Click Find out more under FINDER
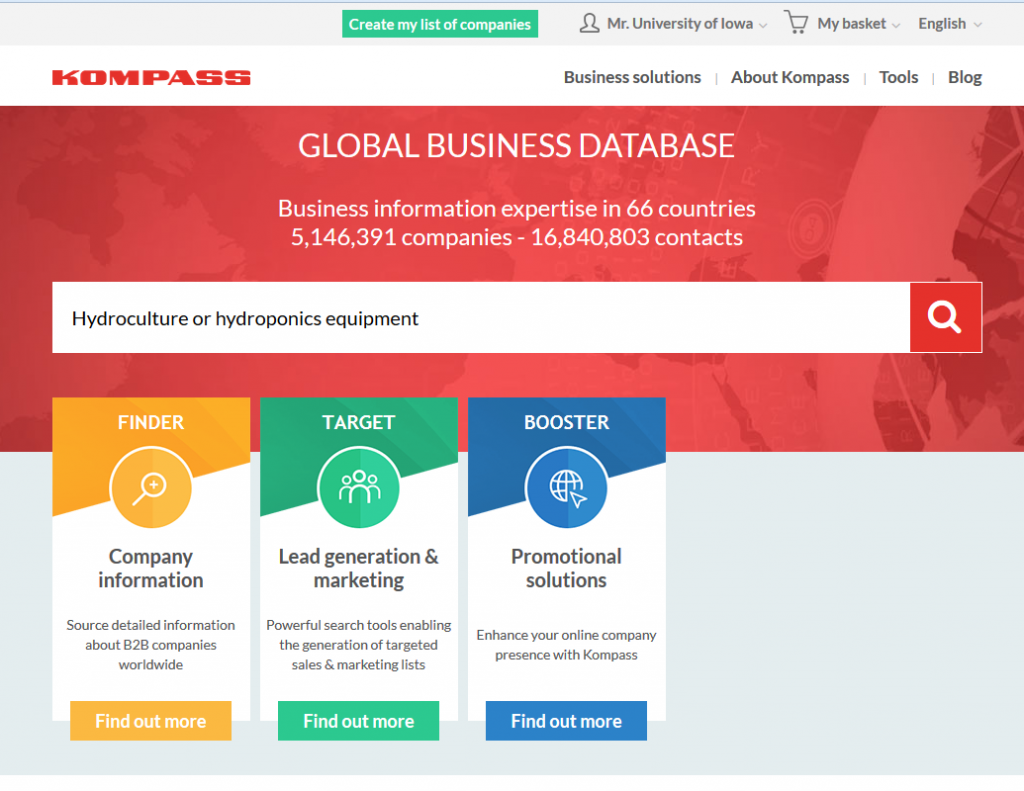 pyautogui.click(x=150, y=721)
